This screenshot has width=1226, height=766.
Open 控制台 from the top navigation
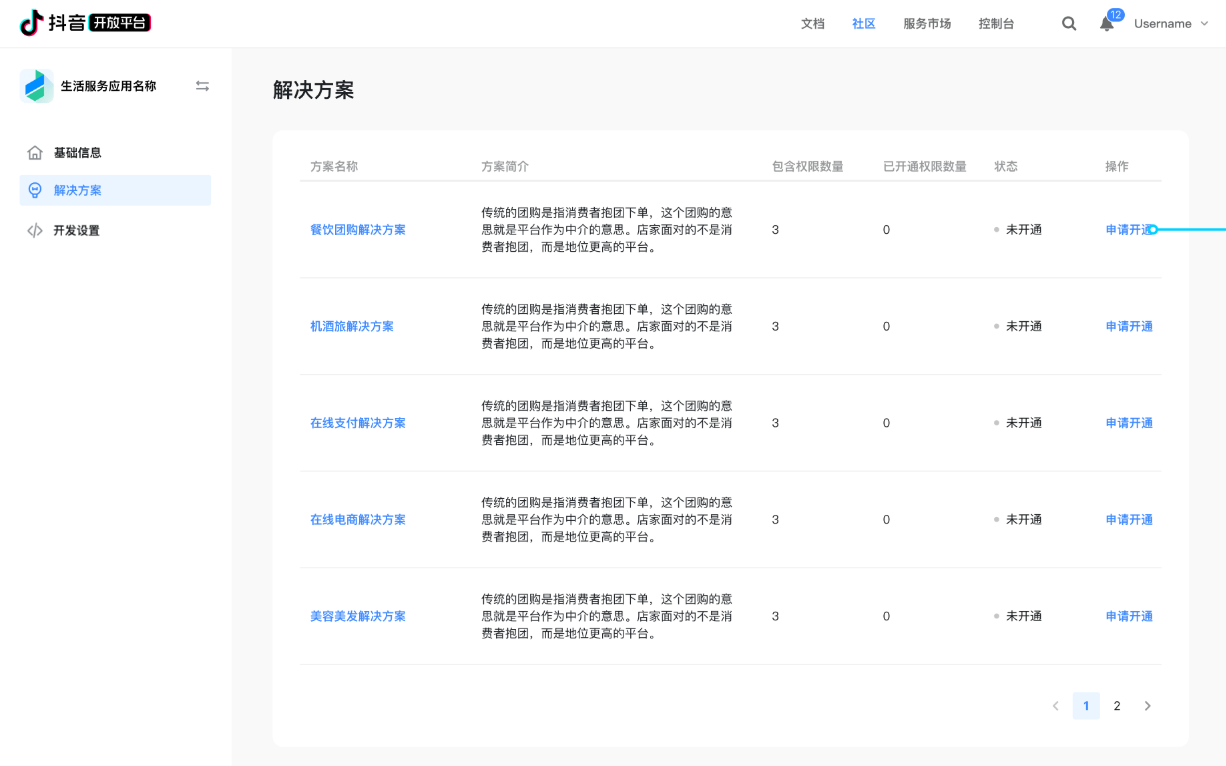996,23
